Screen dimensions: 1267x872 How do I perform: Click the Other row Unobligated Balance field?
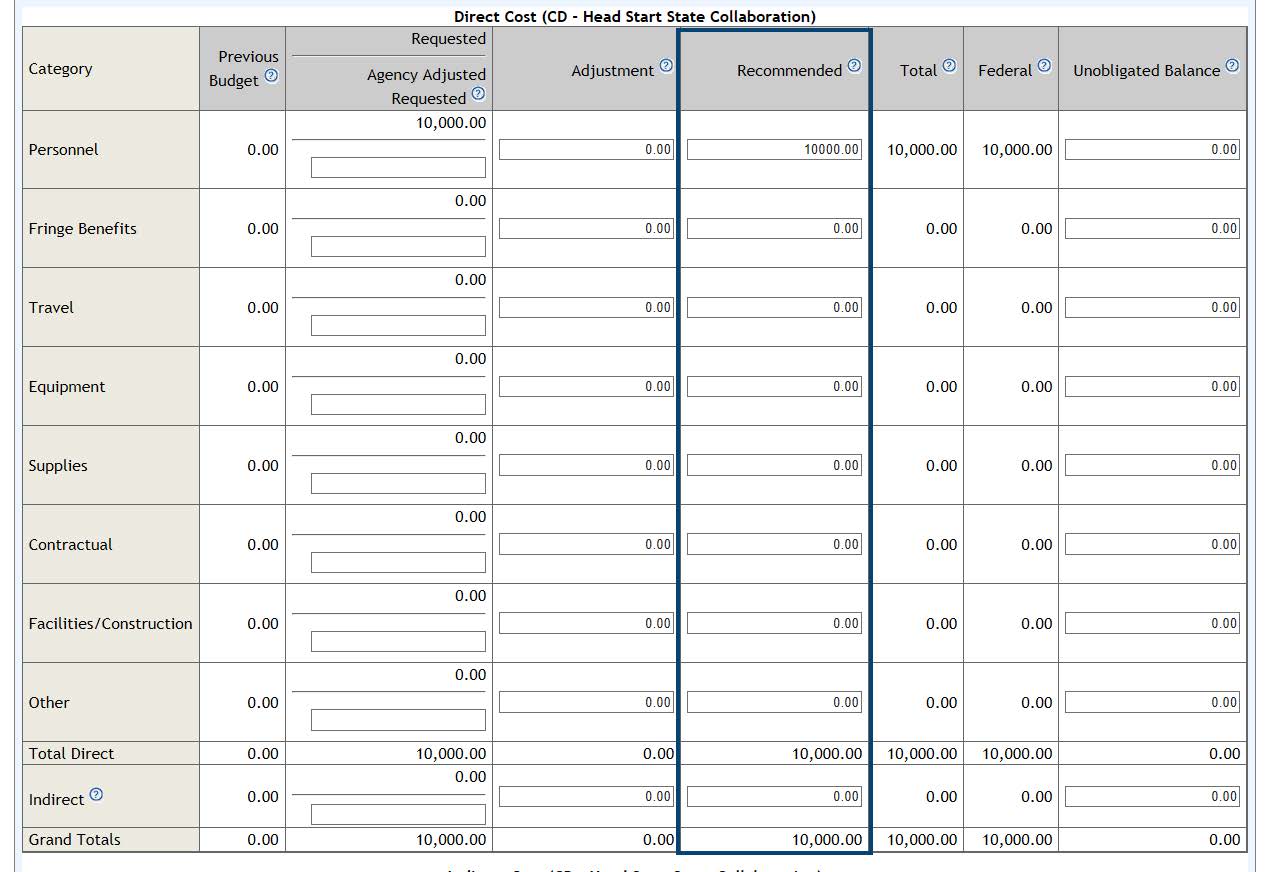pos(1152,703)
